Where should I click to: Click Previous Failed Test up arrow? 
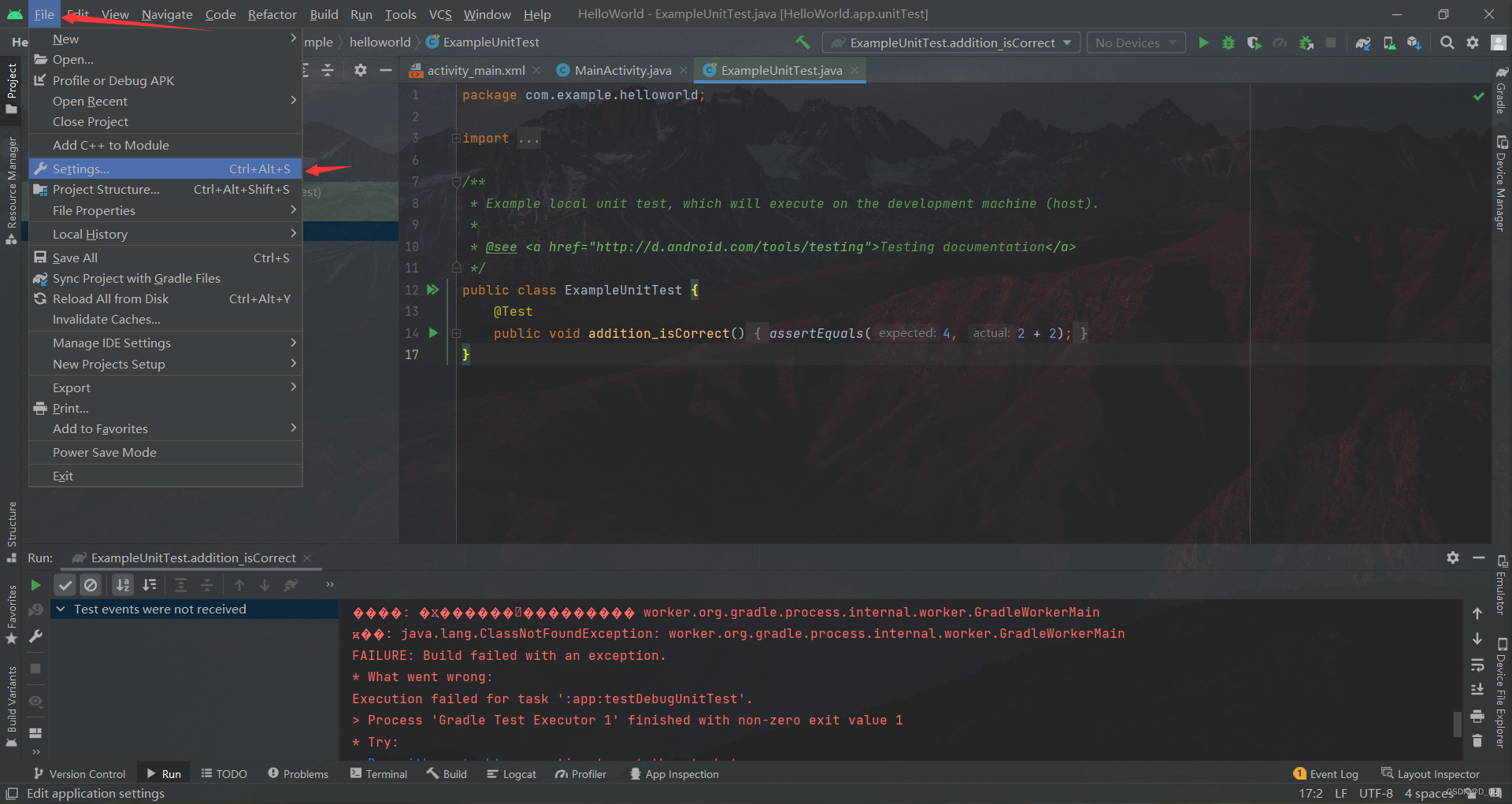point(239,585)
